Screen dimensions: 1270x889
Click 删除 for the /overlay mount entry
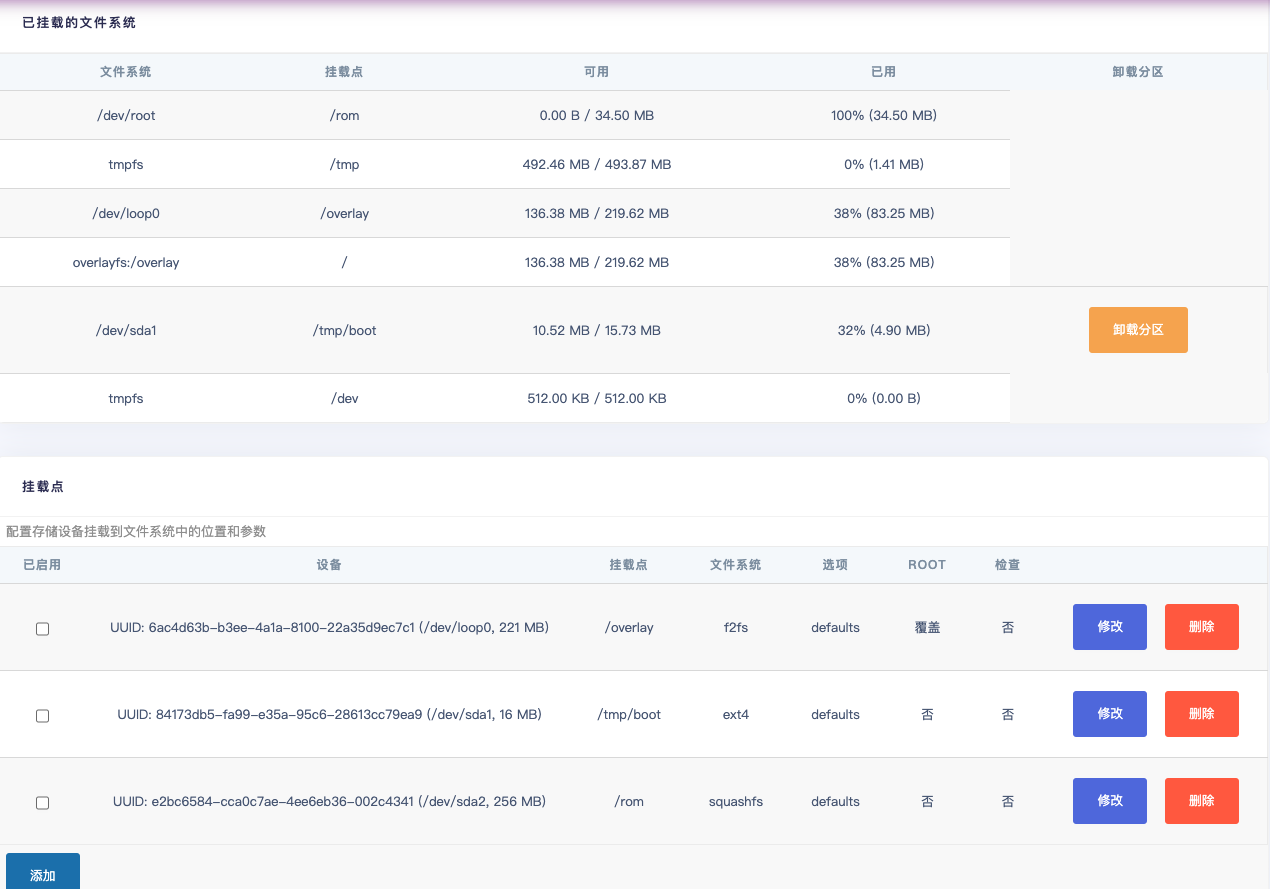[1201, 627]
